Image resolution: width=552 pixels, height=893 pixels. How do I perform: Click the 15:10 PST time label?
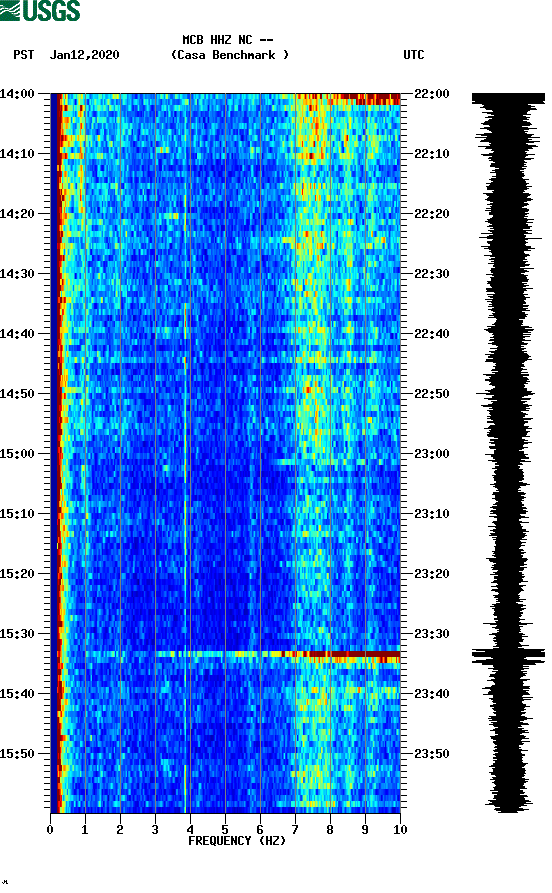tap(17, 514)
